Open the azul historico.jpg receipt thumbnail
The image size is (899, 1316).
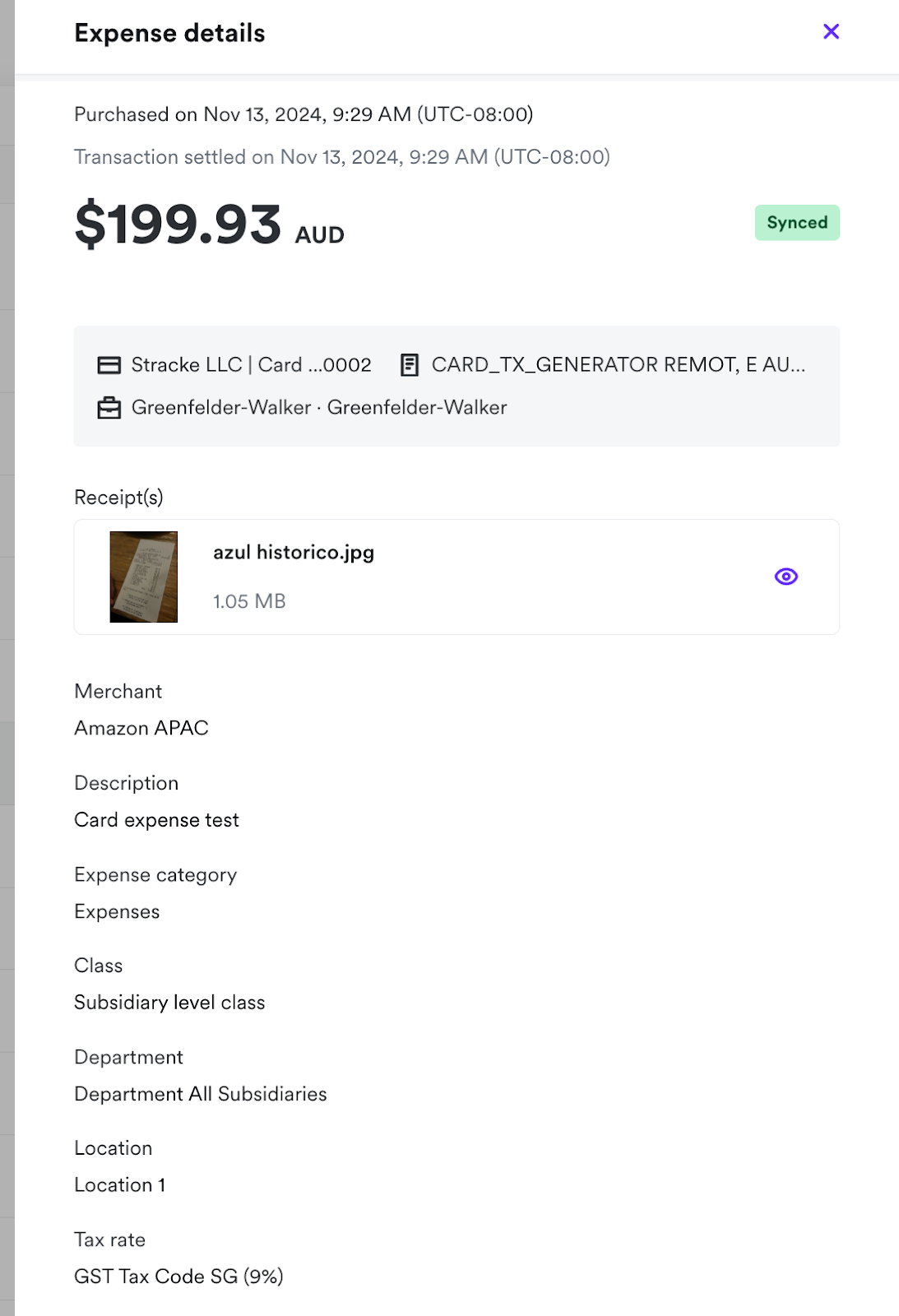pyautogui.click(x=144, y=577)
